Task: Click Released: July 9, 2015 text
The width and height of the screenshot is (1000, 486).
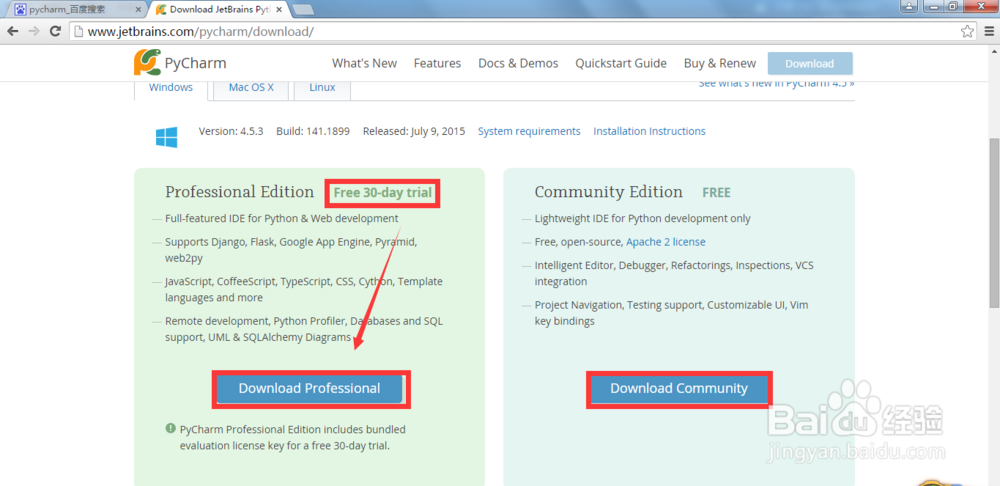Action: tap(414, 131)
